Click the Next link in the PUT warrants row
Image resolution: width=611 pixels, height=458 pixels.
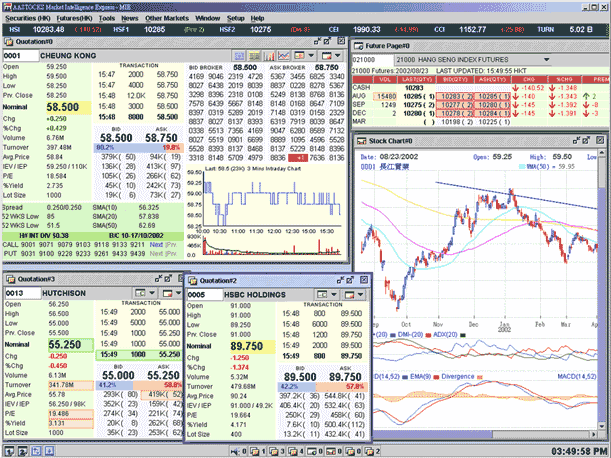coord(156,254)
